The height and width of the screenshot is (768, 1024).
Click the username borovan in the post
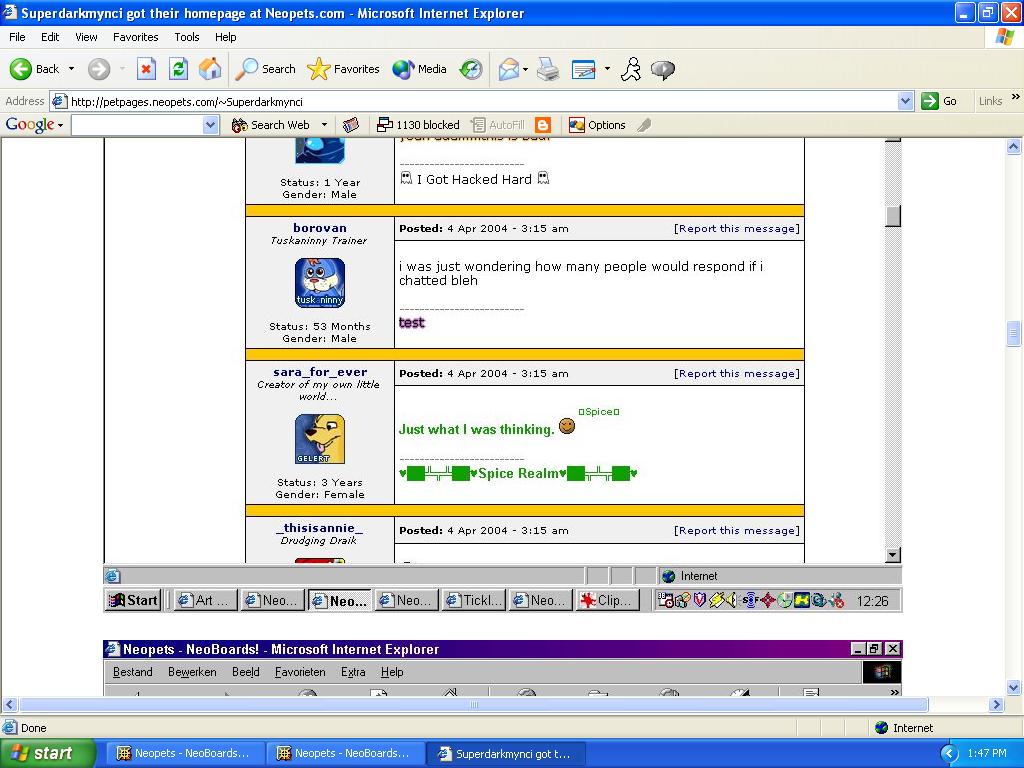[x=320, y=228]
